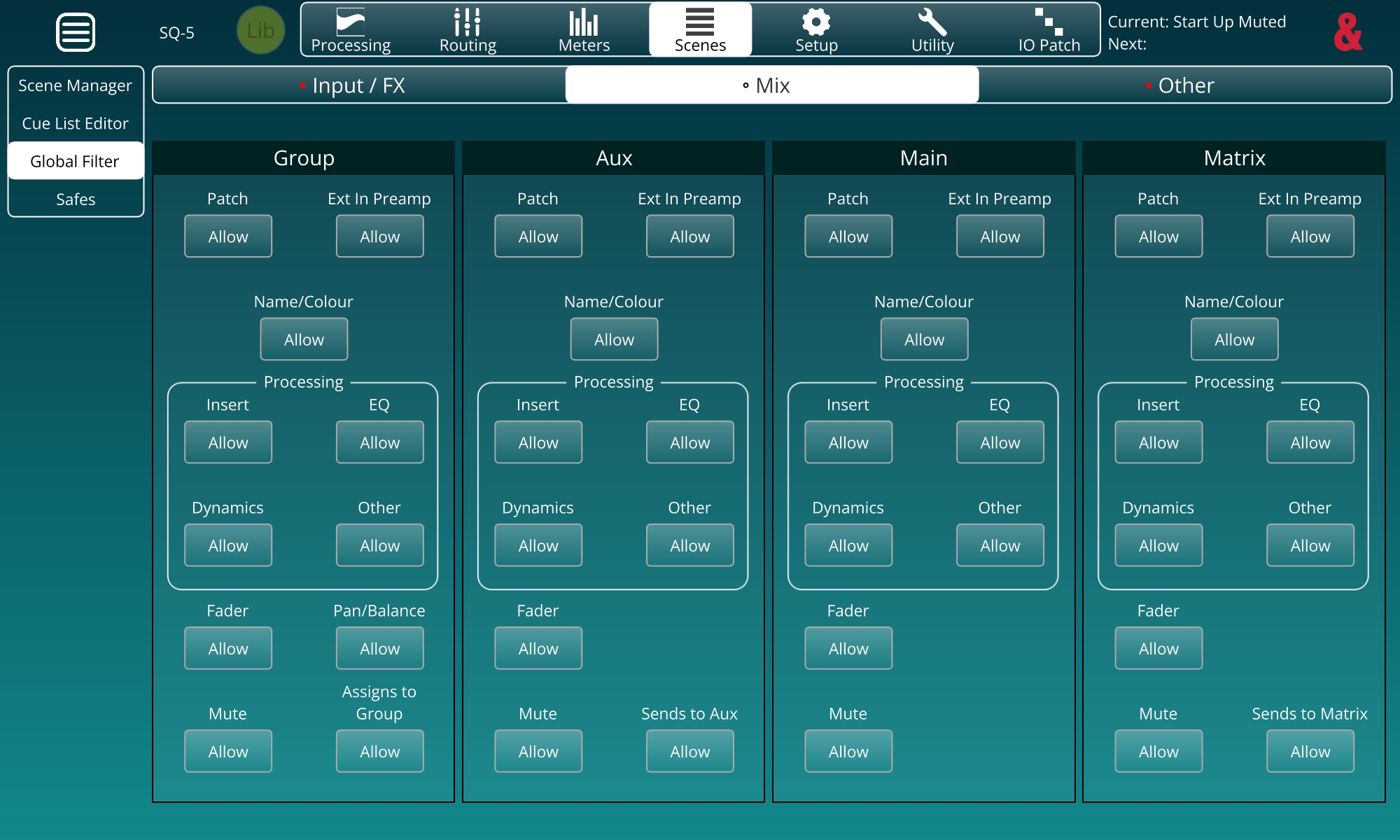Switch to the Other filter tab
The width and height of the screenshot is (1400, 840).
1185,85
